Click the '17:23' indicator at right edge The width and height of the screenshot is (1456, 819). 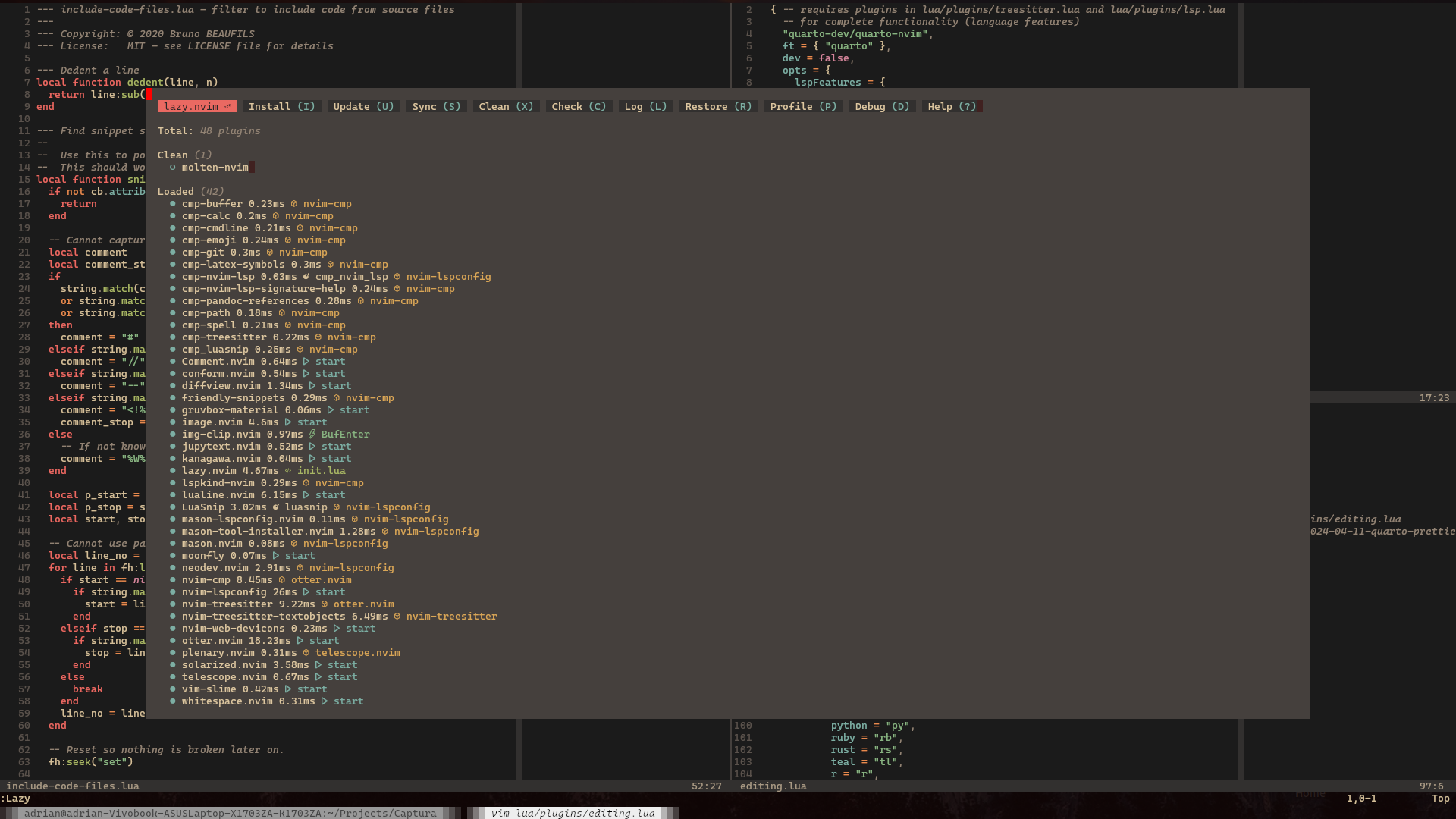click(x=1435, y=398)
